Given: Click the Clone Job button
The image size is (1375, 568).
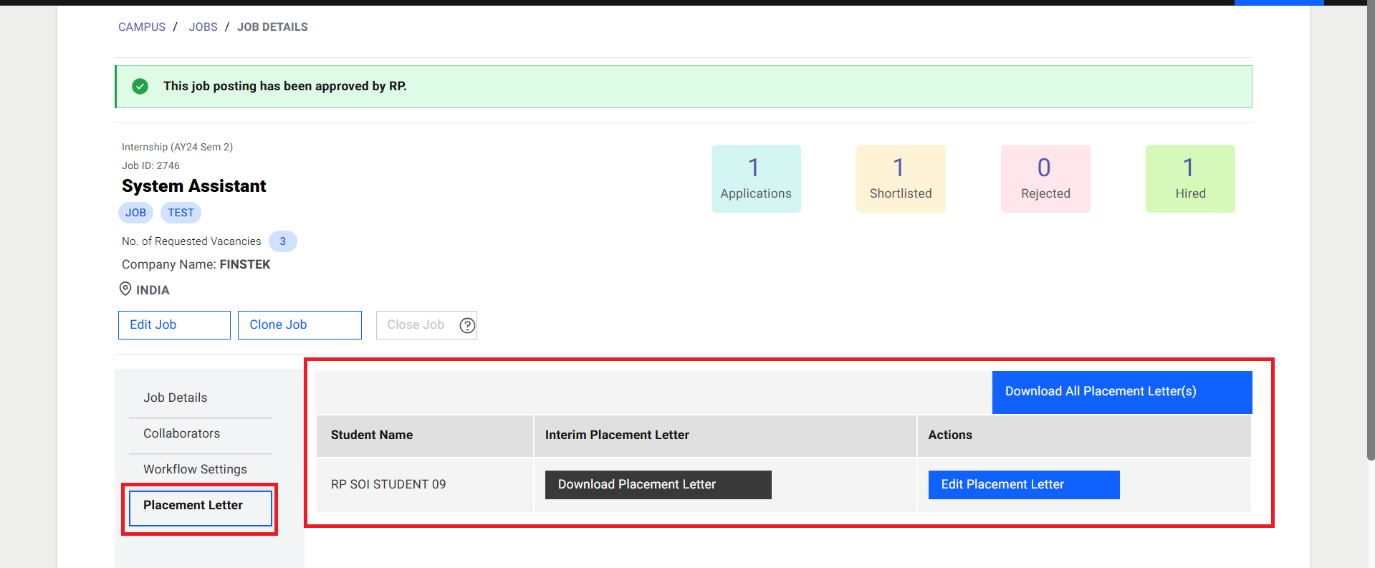Looking at the screenshot, I should pyautogui.click(x=299, y=325).
